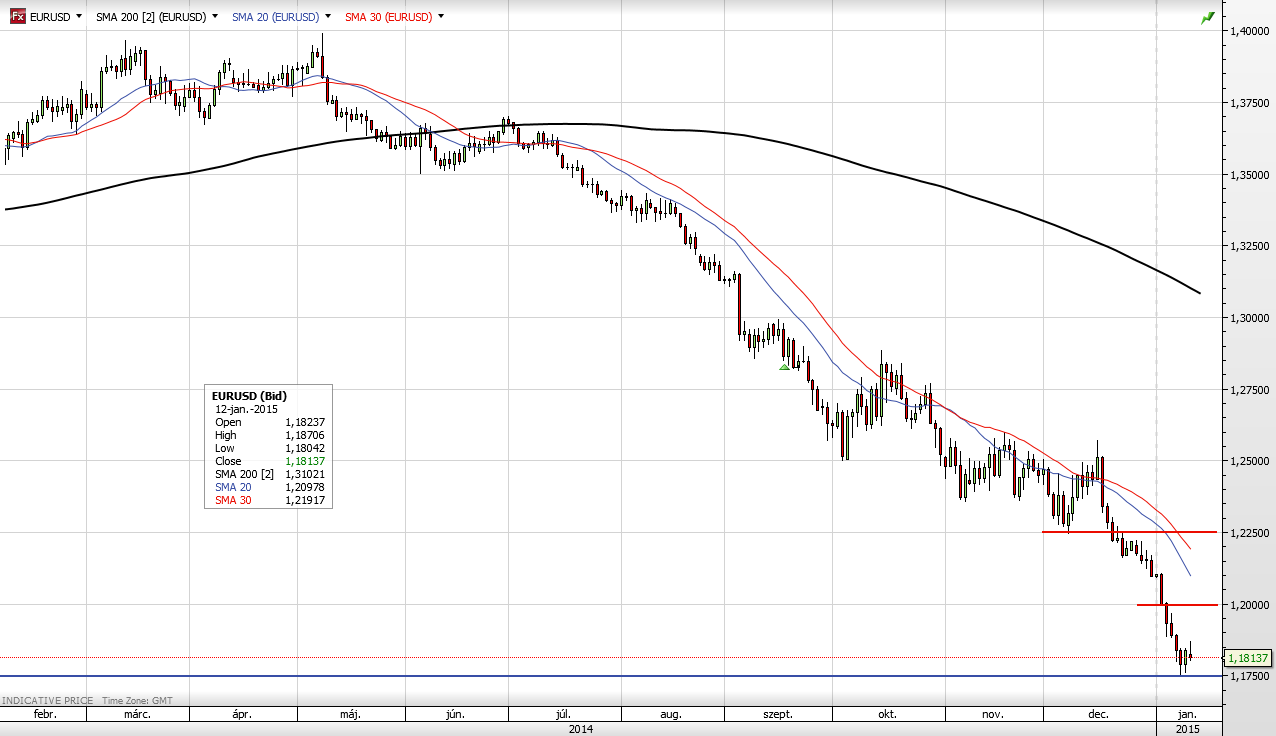Click the márc. month label
The height and width of the screenshot is (736, 1276).
pos(138,714)
